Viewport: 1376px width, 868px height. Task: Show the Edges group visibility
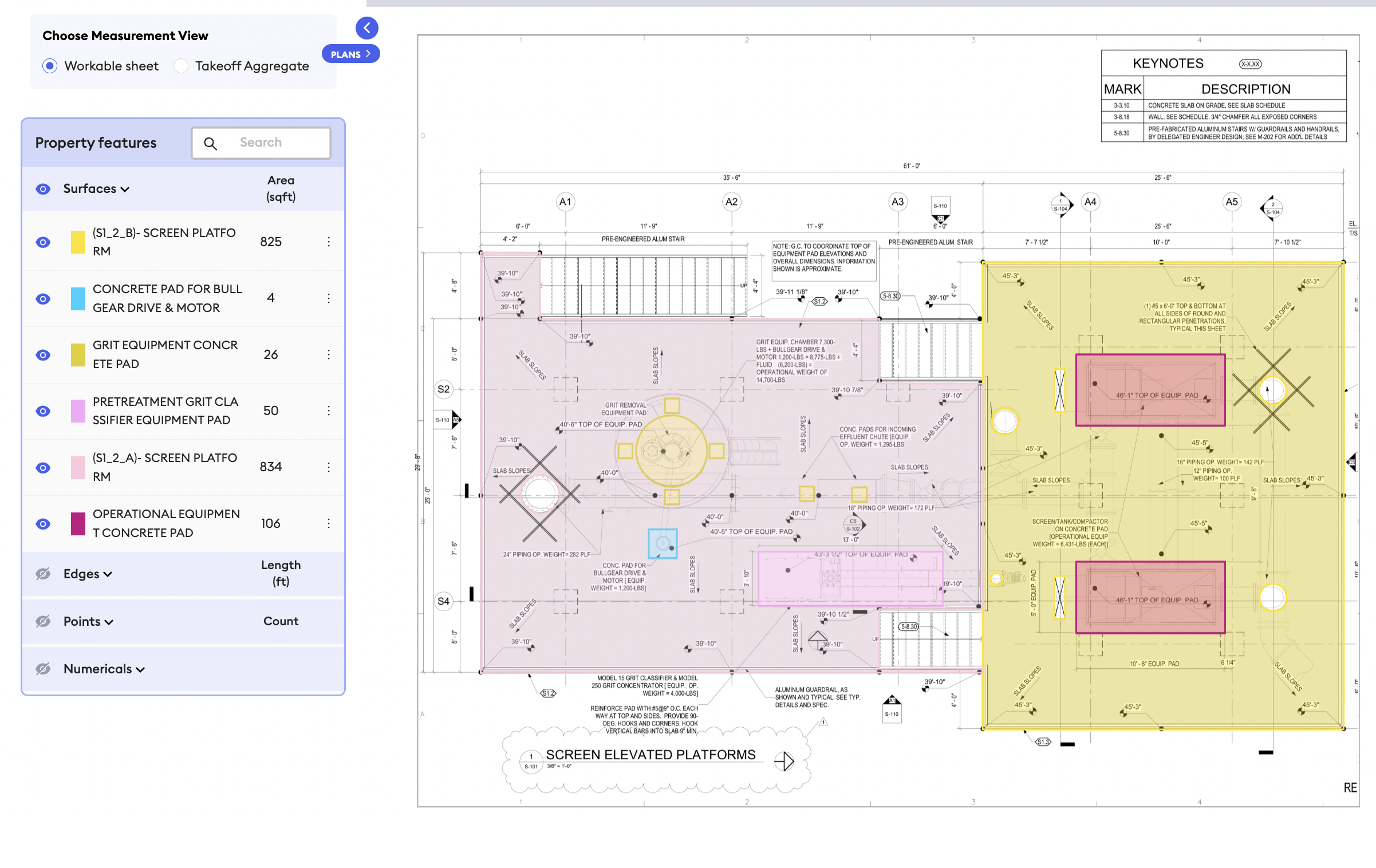tap(43, 574)
